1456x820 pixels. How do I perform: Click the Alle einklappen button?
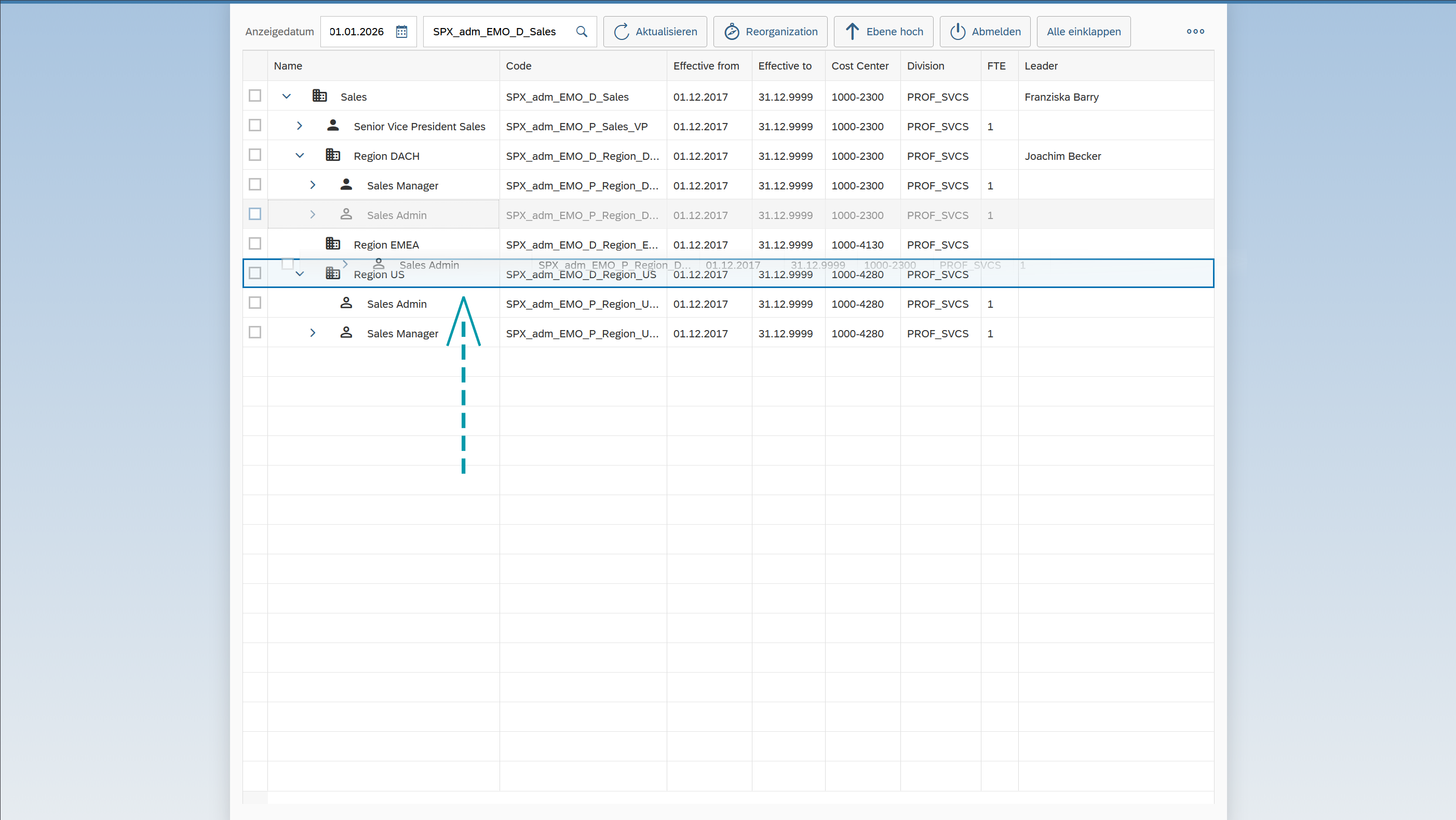coord(1083,32)
